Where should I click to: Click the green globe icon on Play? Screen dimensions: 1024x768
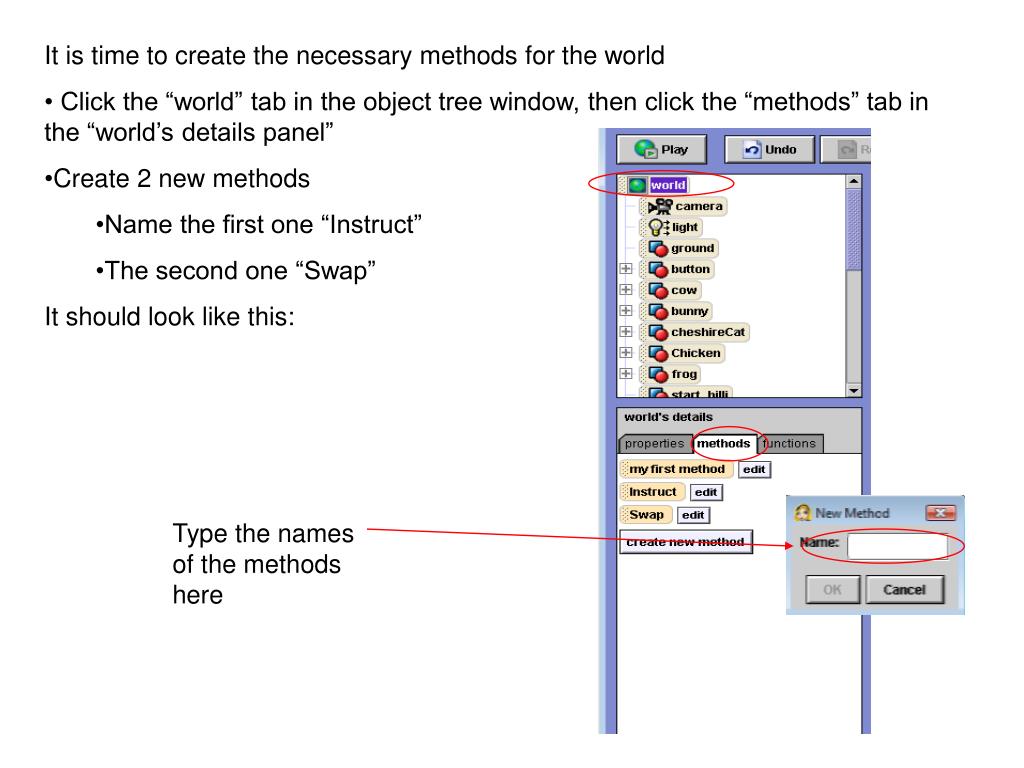(x=645, y=150)
